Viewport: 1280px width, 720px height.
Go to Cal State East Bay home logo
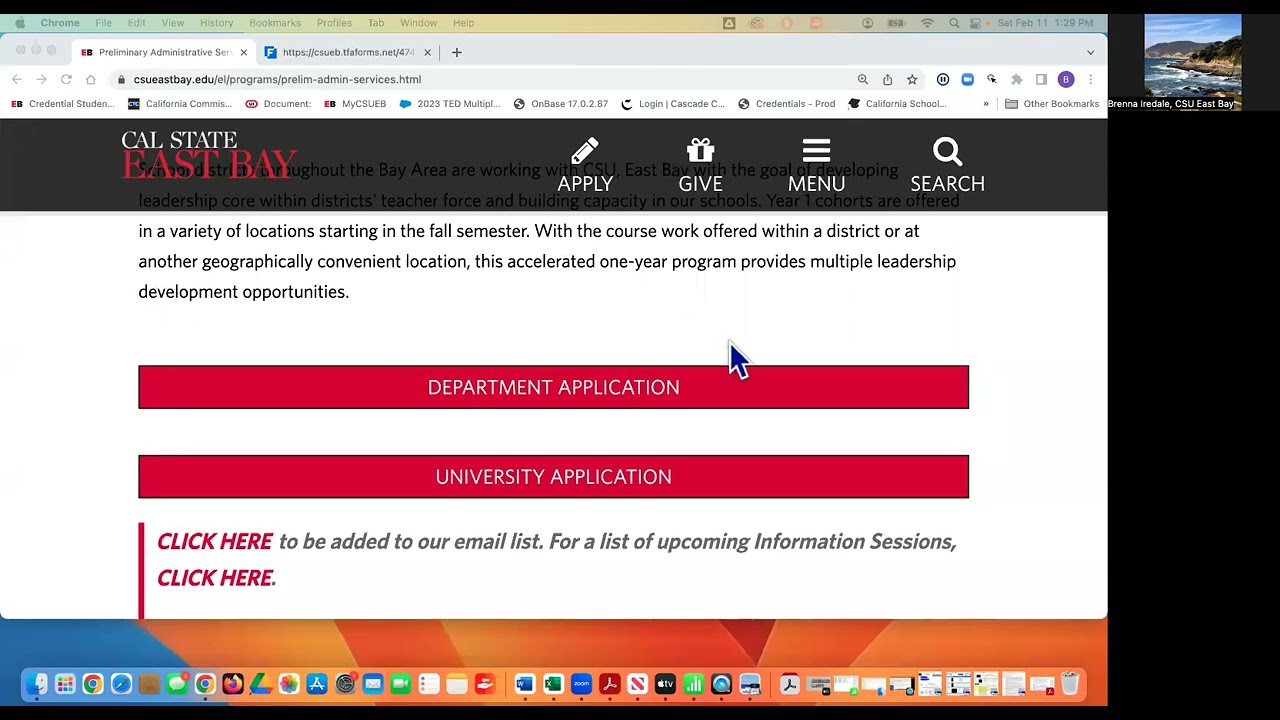pos(209,155)
